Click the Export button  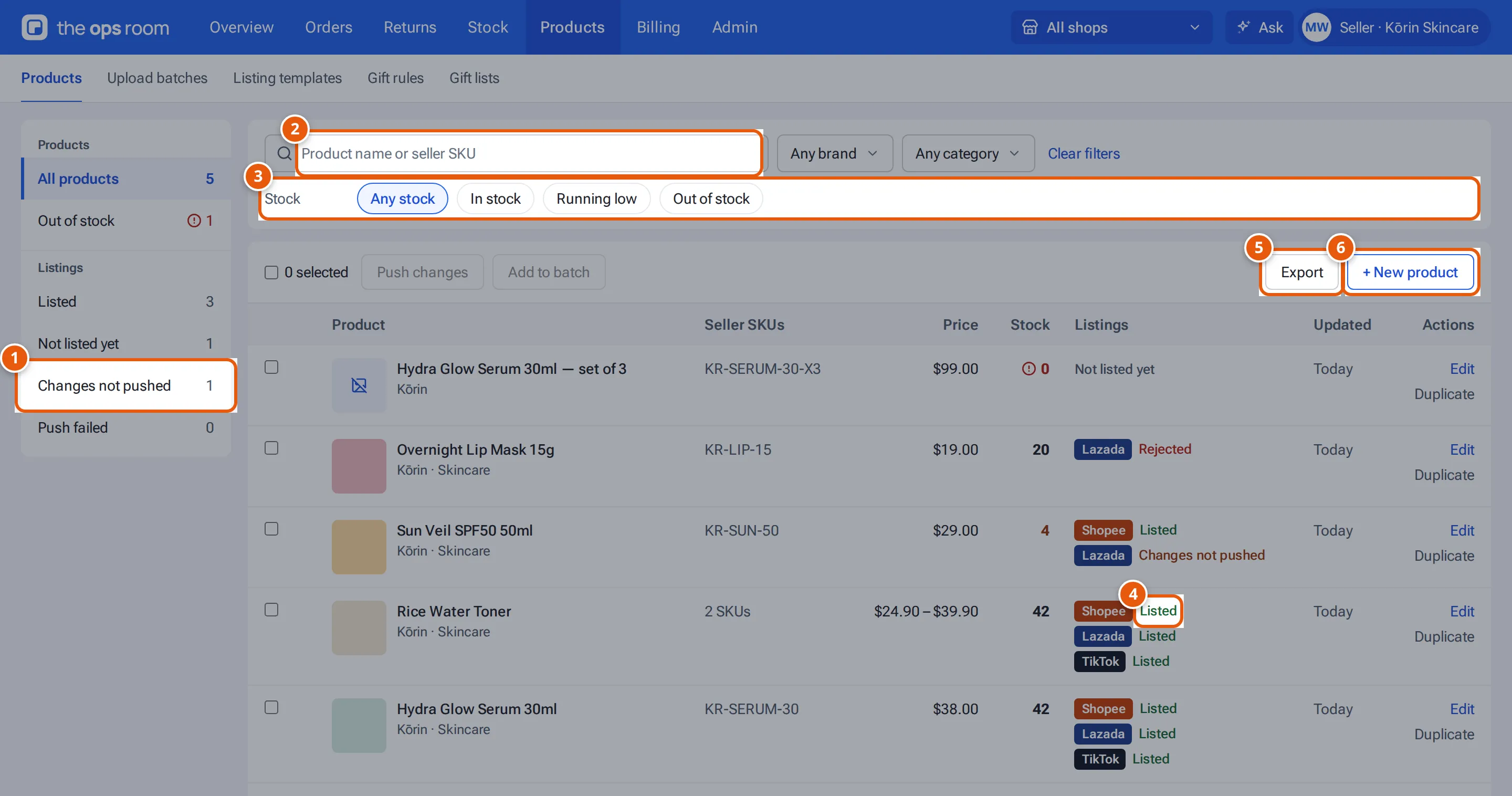[1301, 273]
